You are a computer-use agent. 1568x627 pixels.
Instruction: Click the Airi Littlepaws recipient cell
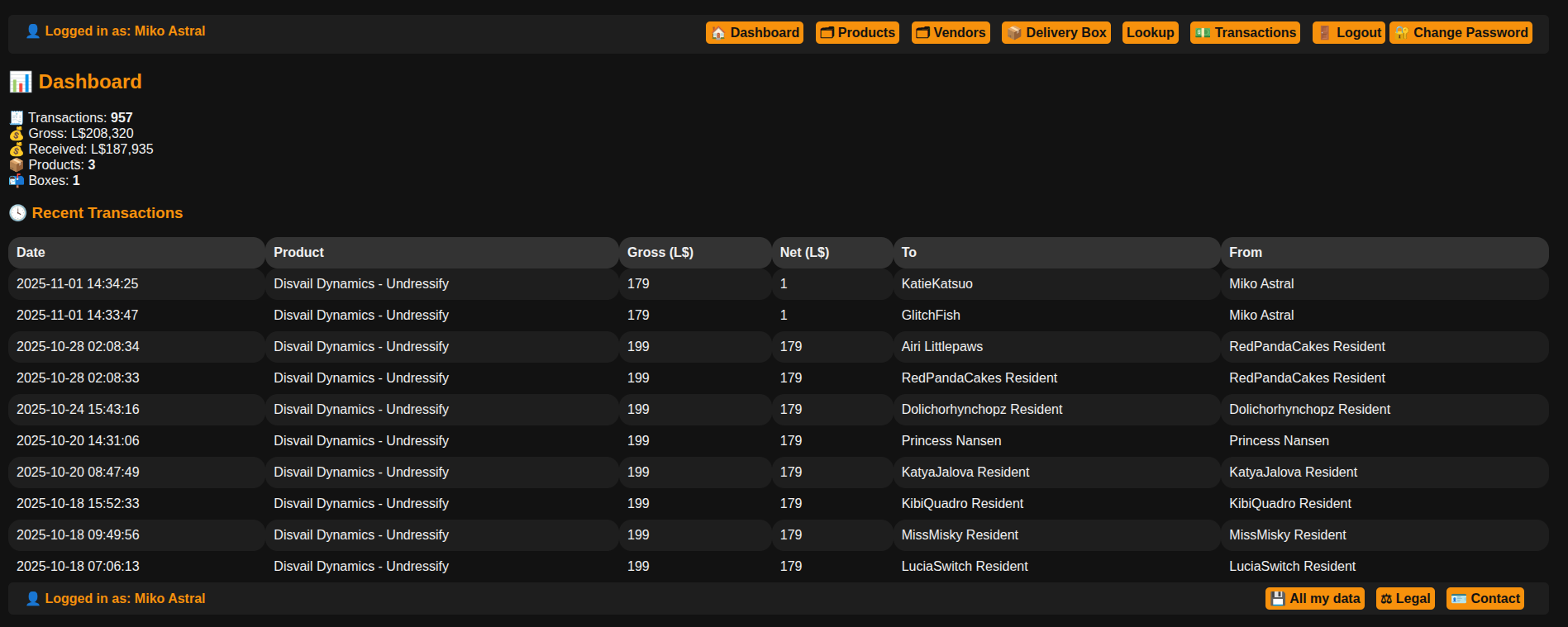coord(941,347)
